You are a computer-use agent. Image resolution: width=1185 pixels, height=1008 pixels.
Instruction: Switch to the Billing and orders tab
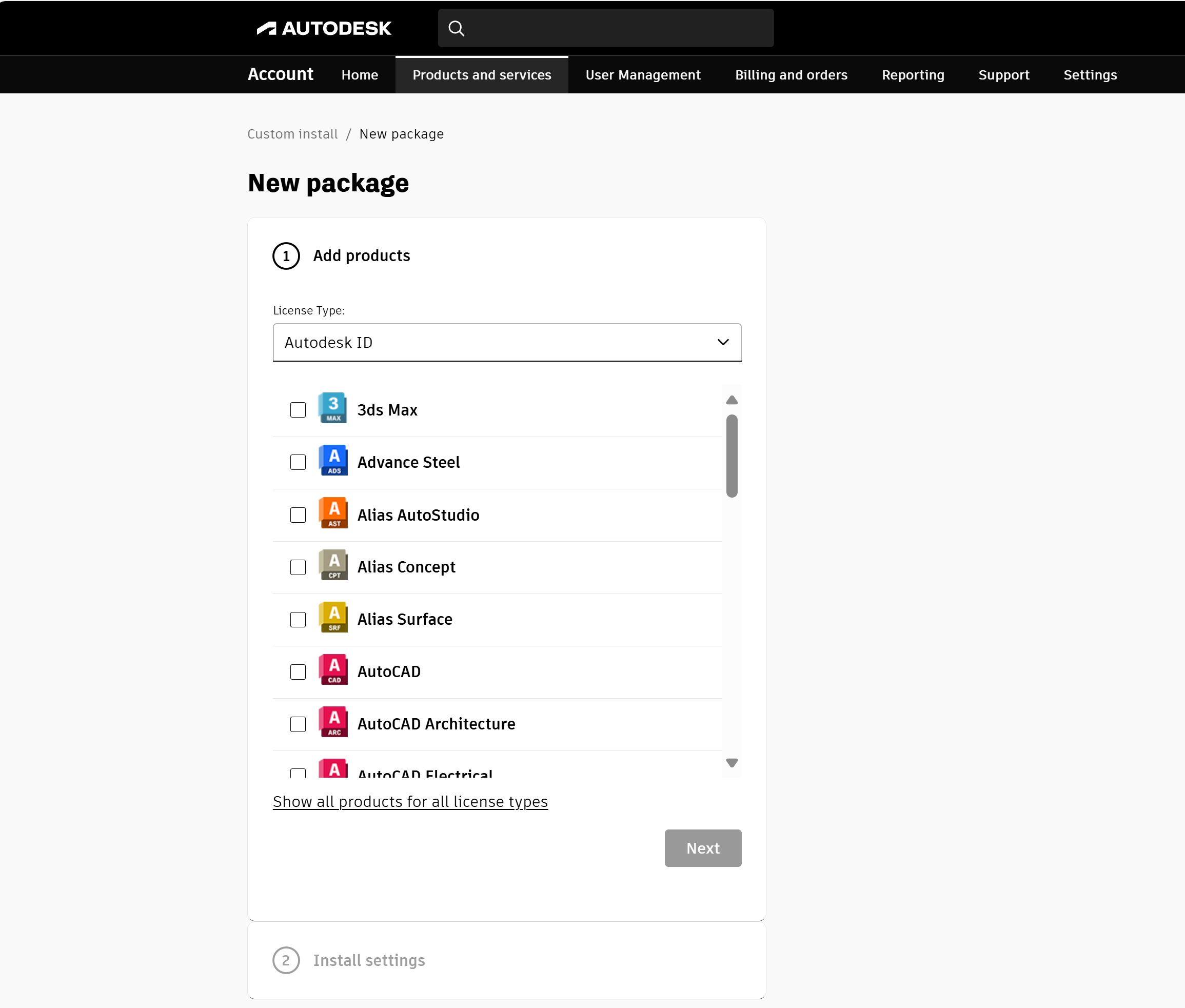(x=791, y=74)
